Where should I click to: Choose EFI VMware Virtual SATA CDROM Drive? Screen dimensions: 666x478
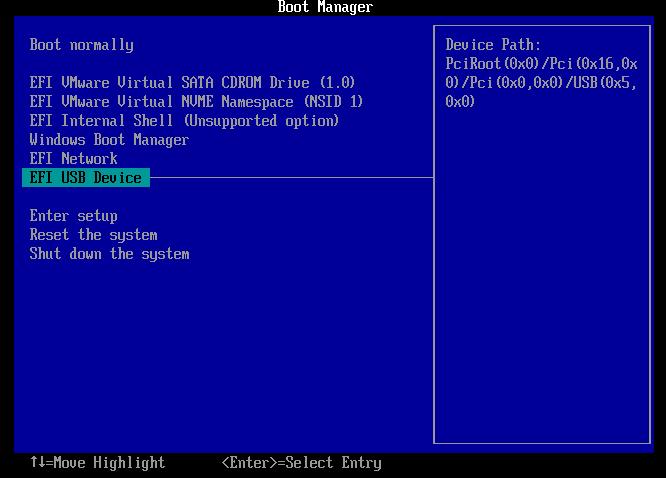point(192,83)
